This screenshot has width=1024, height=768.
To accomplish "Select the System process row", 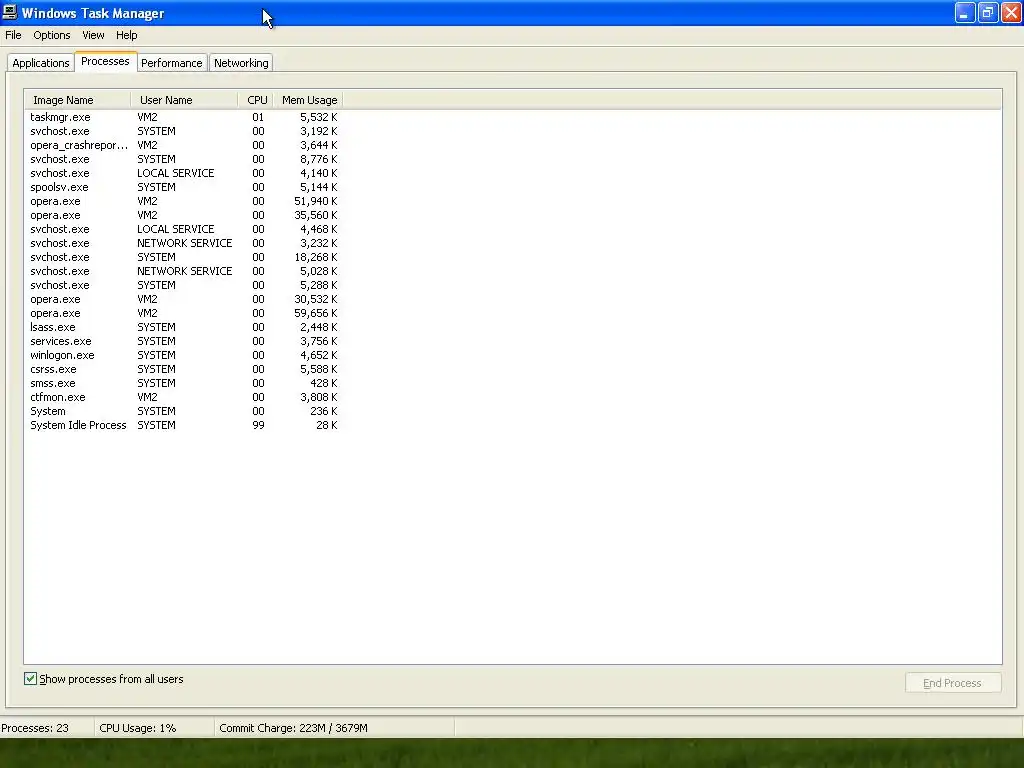I will [x=184, y=411].
